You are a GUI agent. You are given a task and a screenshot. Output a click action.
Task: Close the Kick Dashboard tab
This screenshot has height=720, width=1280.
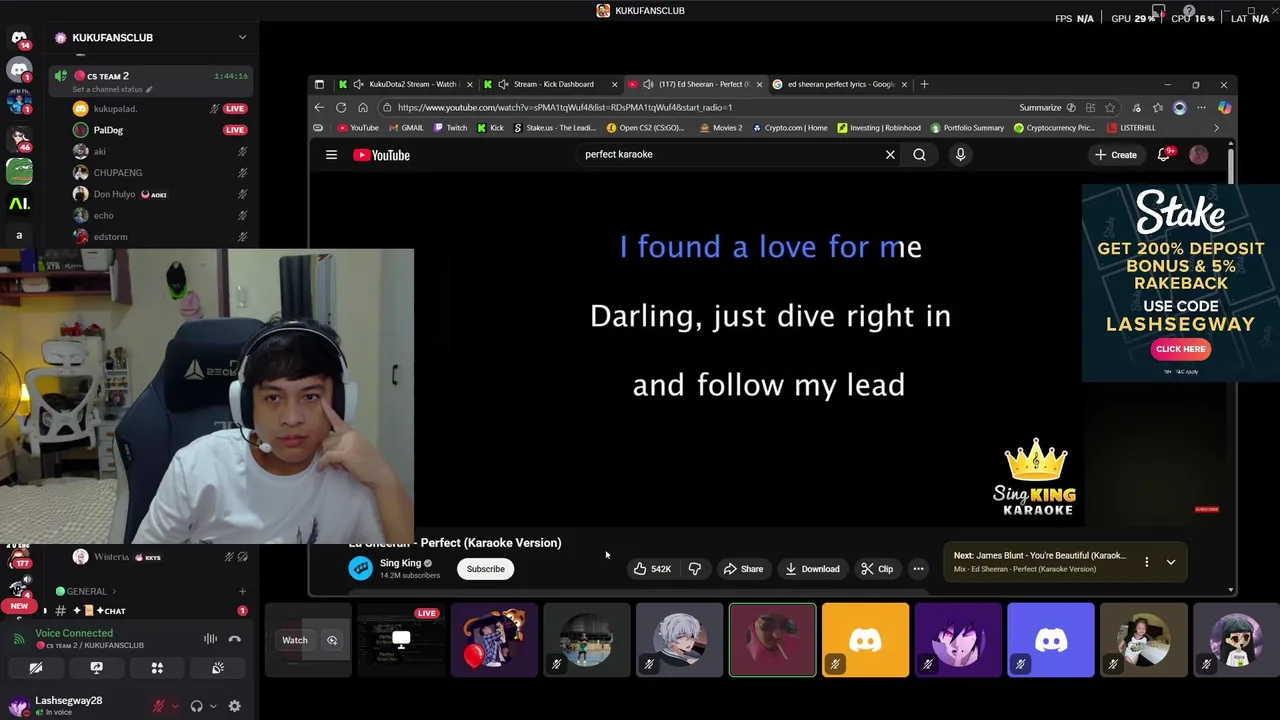tap(615, 84)
